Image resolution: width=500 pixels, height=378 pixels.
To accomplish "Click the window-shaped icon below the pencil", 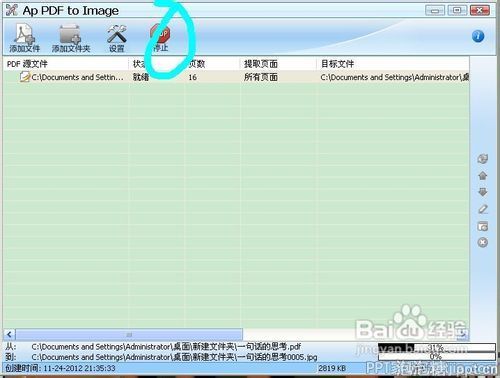I will pos(482,226).
